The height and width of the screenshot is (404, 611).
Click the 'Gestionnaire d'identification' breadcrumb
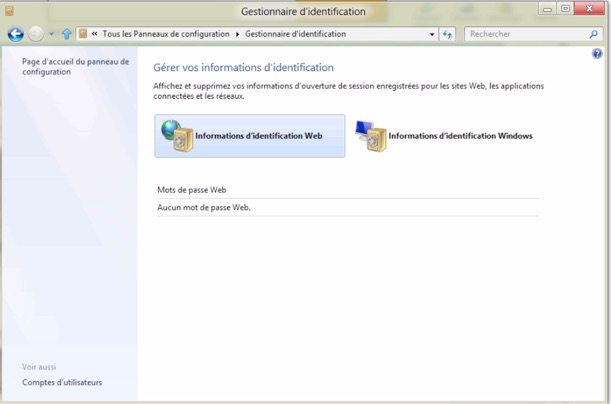[295, 34]
